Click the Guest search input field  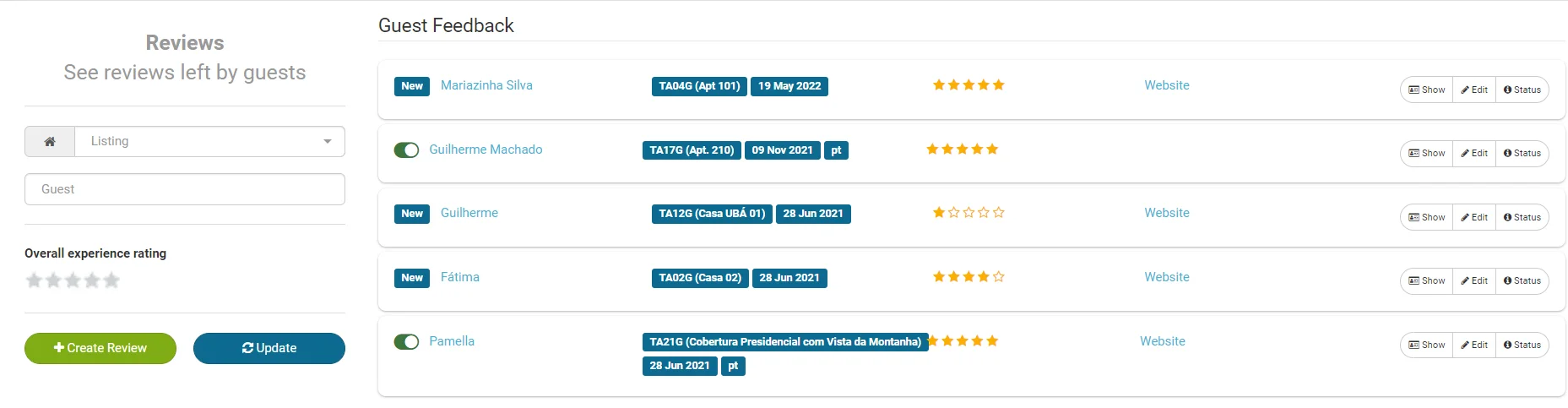coord(185,189)
